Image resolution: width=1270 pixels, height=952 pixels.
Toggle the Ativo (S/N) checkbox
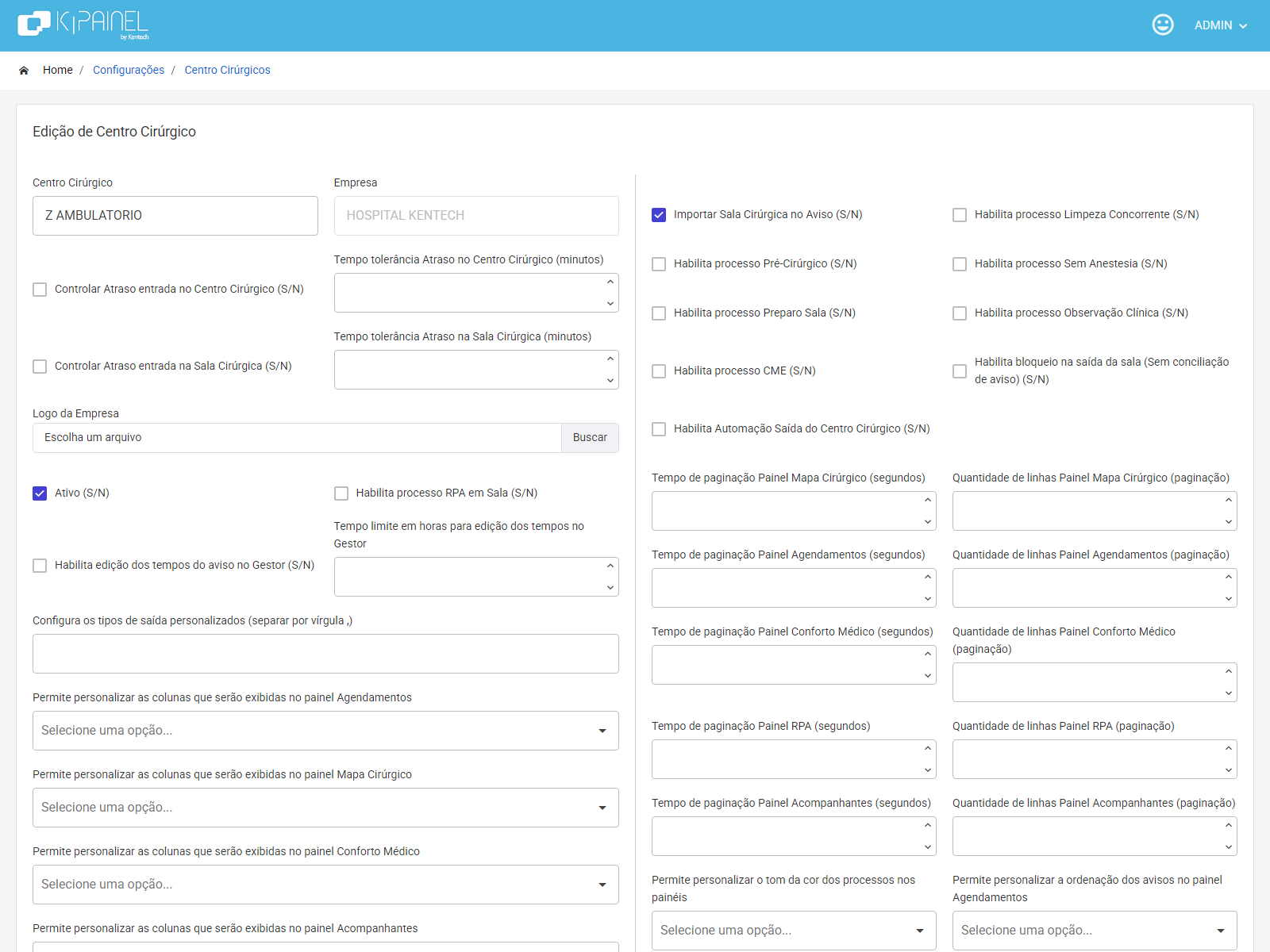click(x=40, y=493)
